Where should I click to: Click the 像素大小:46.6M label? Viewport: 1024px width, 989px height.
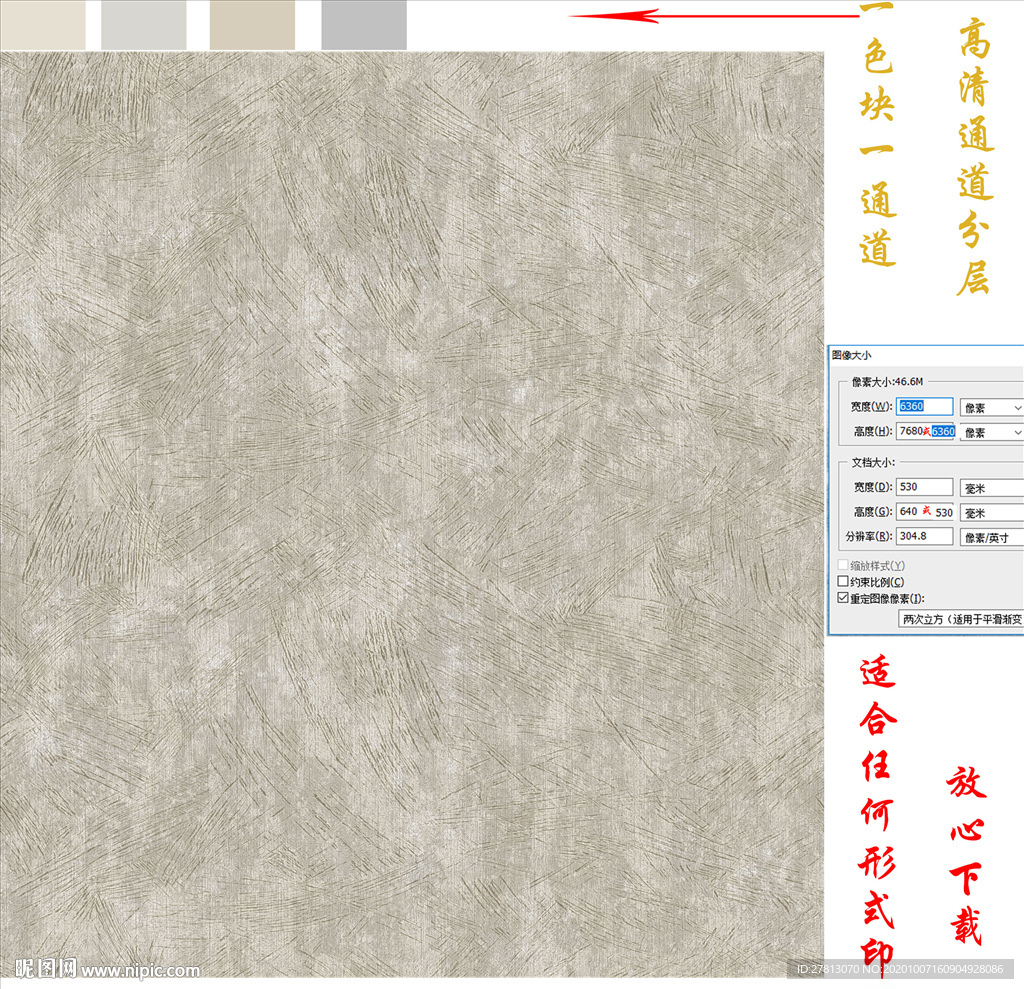[x=887, y=381]
